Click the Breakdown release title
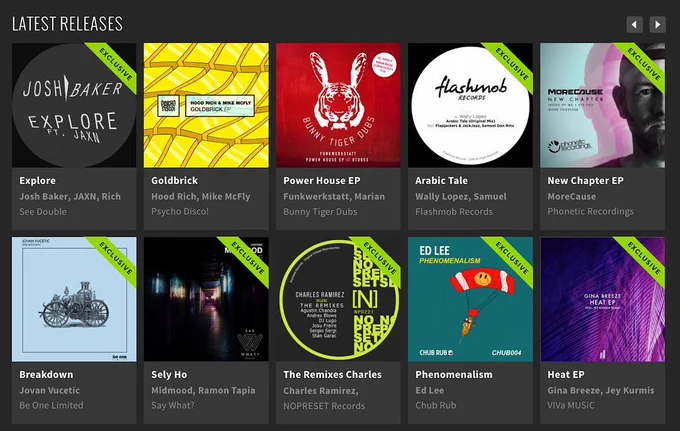Screen dimensions: 680x431 pos(46,375)
